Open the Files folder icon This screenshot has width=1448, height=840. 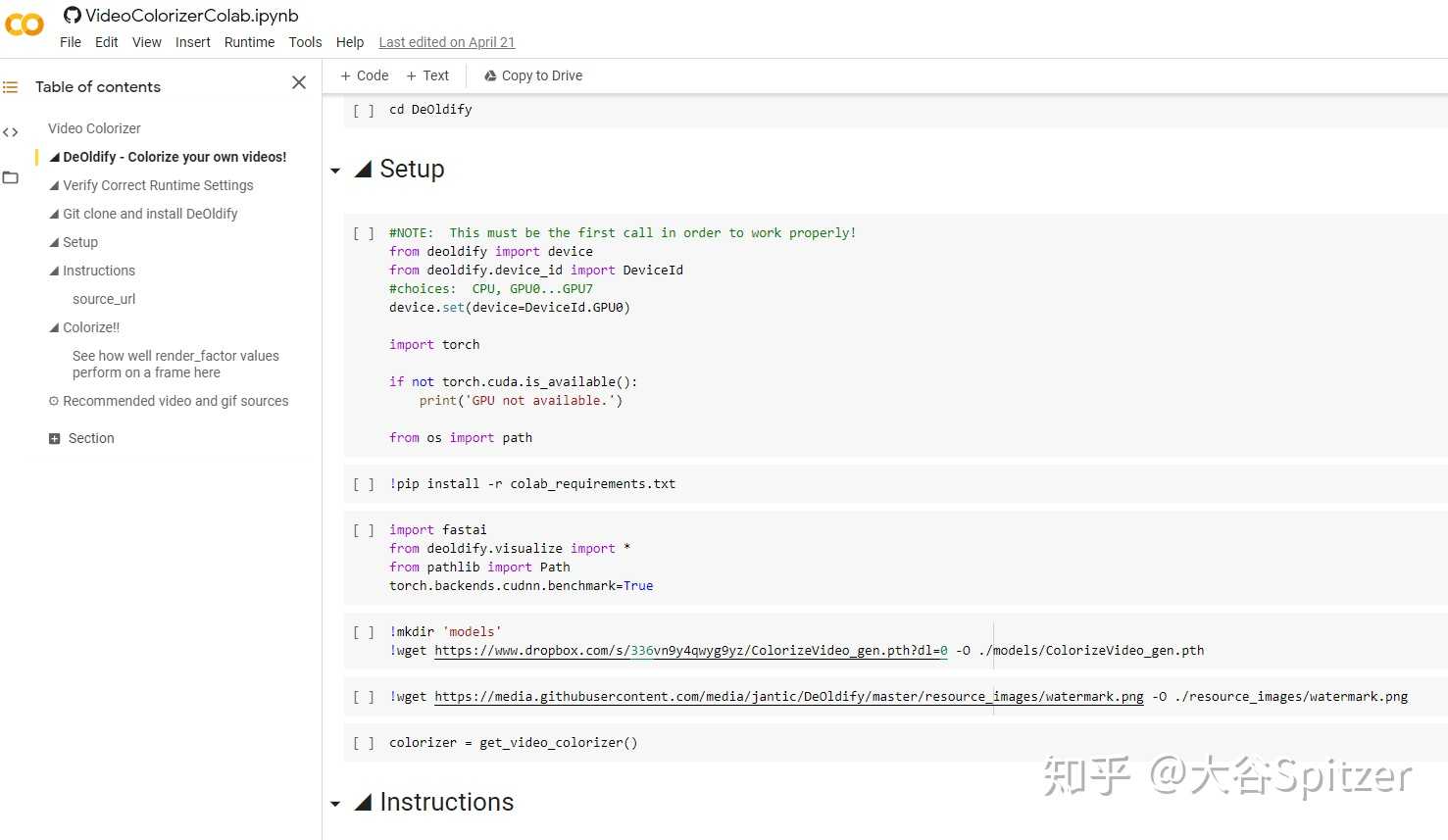coord(11,177)
